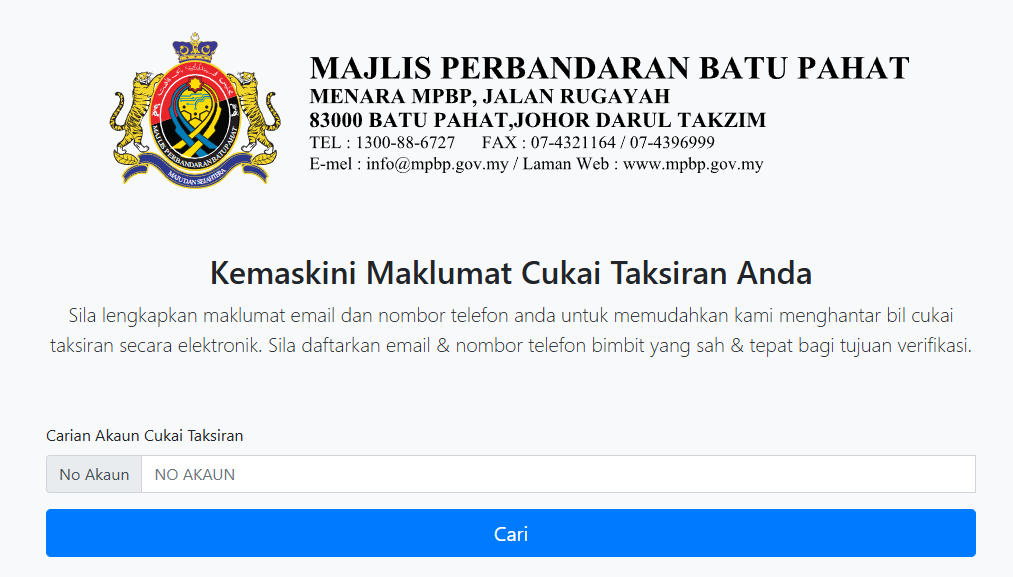Viewport: 1013px width, 577px height.
Task: Click the crown atop the council crest
Action: coord(195,47)
